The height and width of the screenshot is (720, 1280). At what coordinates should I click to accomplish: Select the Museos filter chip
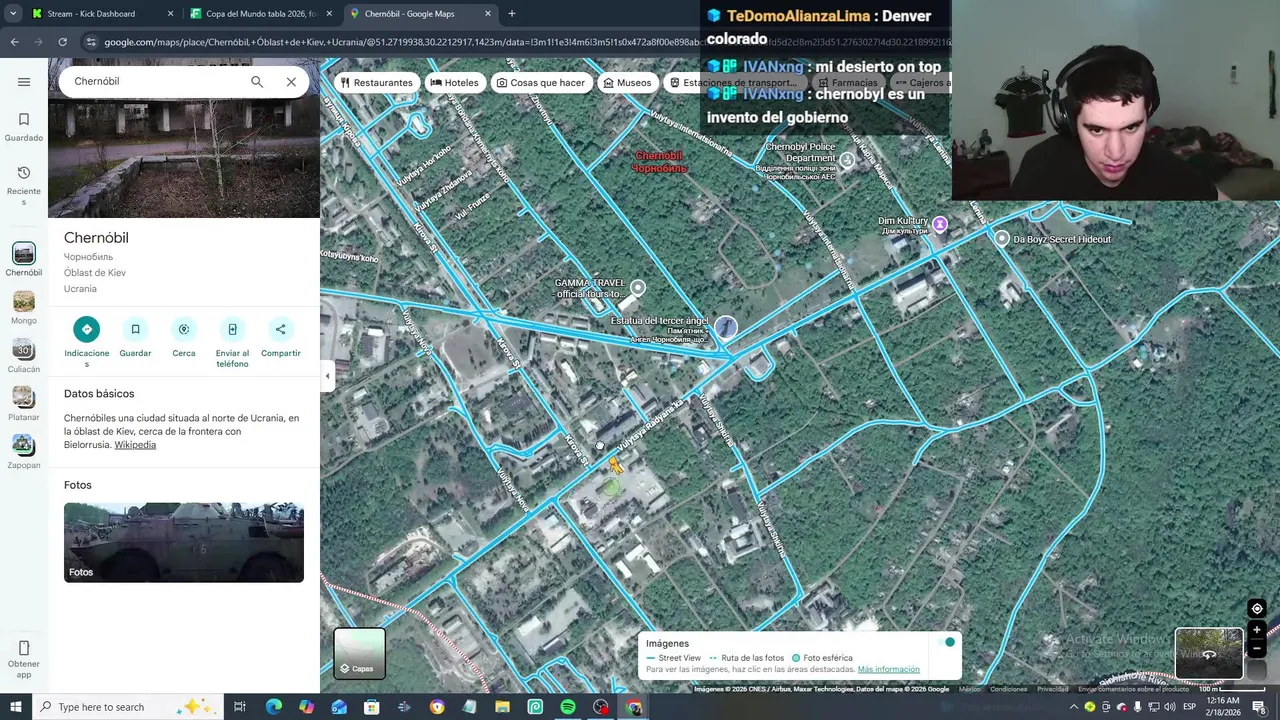click(628, 83)
